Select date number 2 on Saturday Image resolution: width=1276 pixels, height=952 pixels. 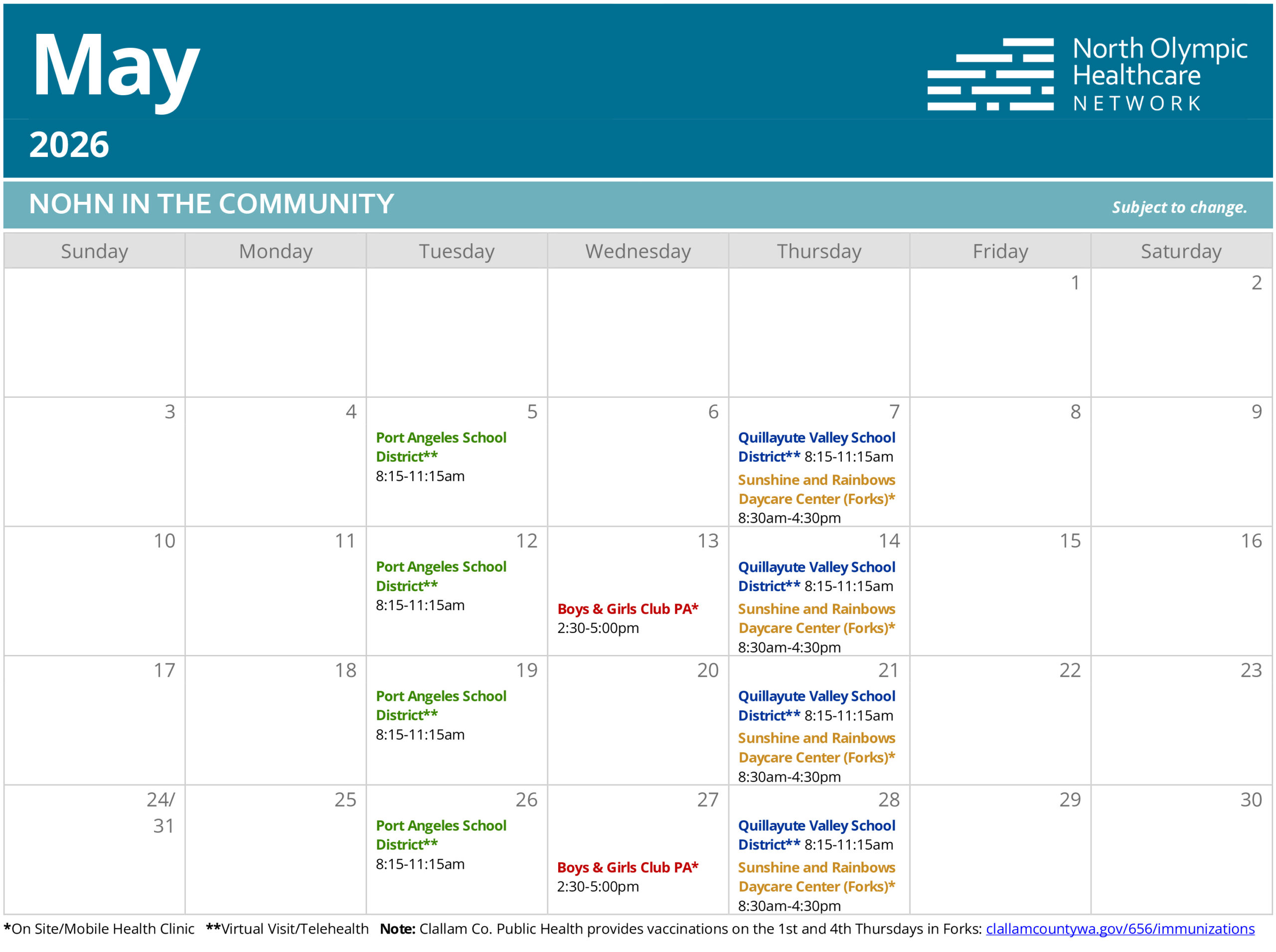pyautogui.click(x=1257, y=283)
